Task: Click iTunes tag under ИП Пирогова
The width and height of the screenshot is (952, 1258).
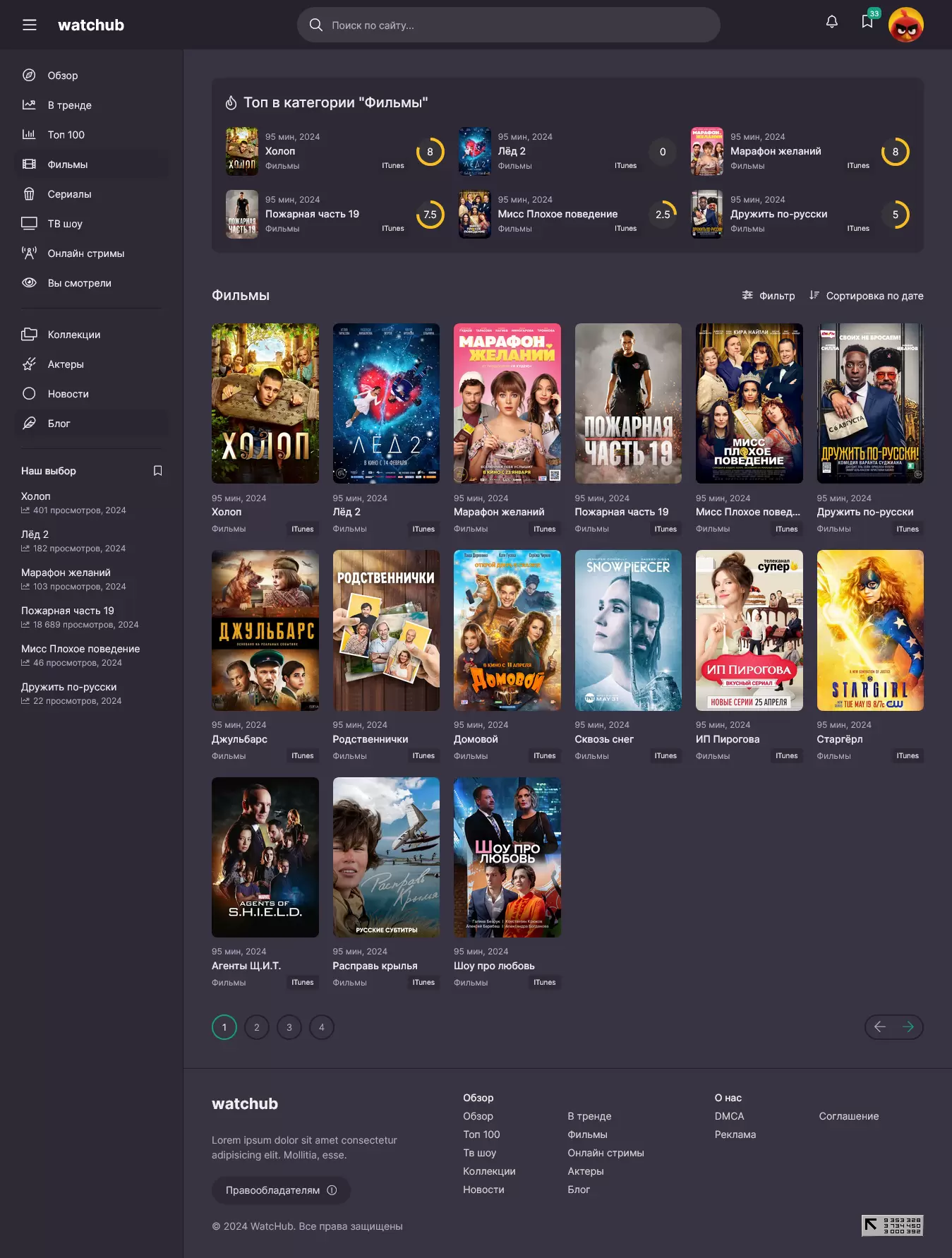Action: point(787,755)
